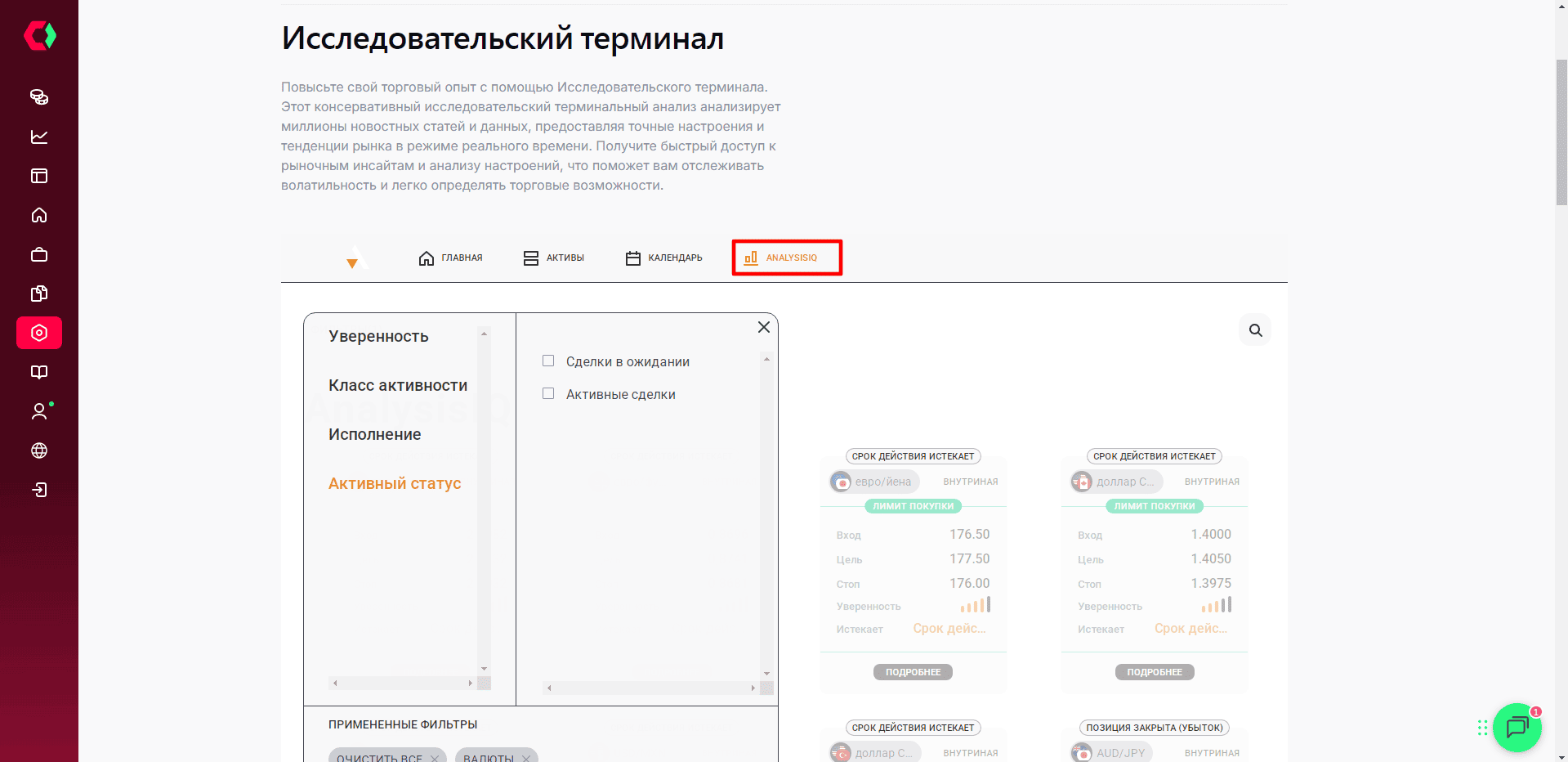Open the briefcase sidebar icon
1568x762 pixels.
click(39, 254)
